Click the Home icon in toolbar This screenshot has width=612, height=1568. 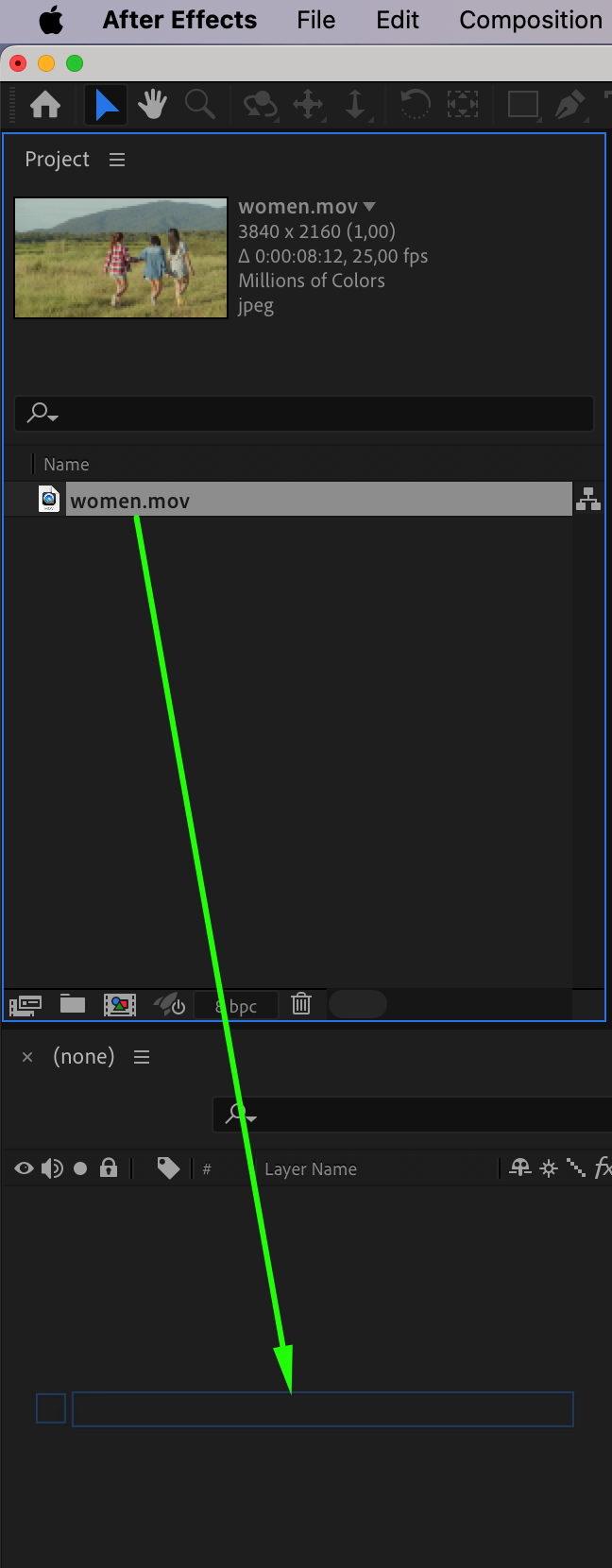(45, 104)
